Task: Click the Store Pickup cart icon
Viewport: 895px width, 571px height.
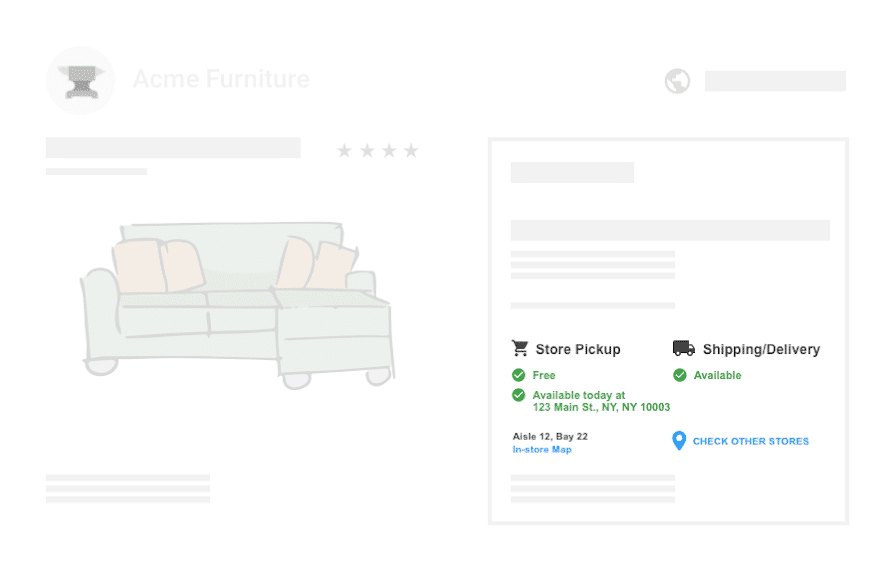Action: pos(520,348)
